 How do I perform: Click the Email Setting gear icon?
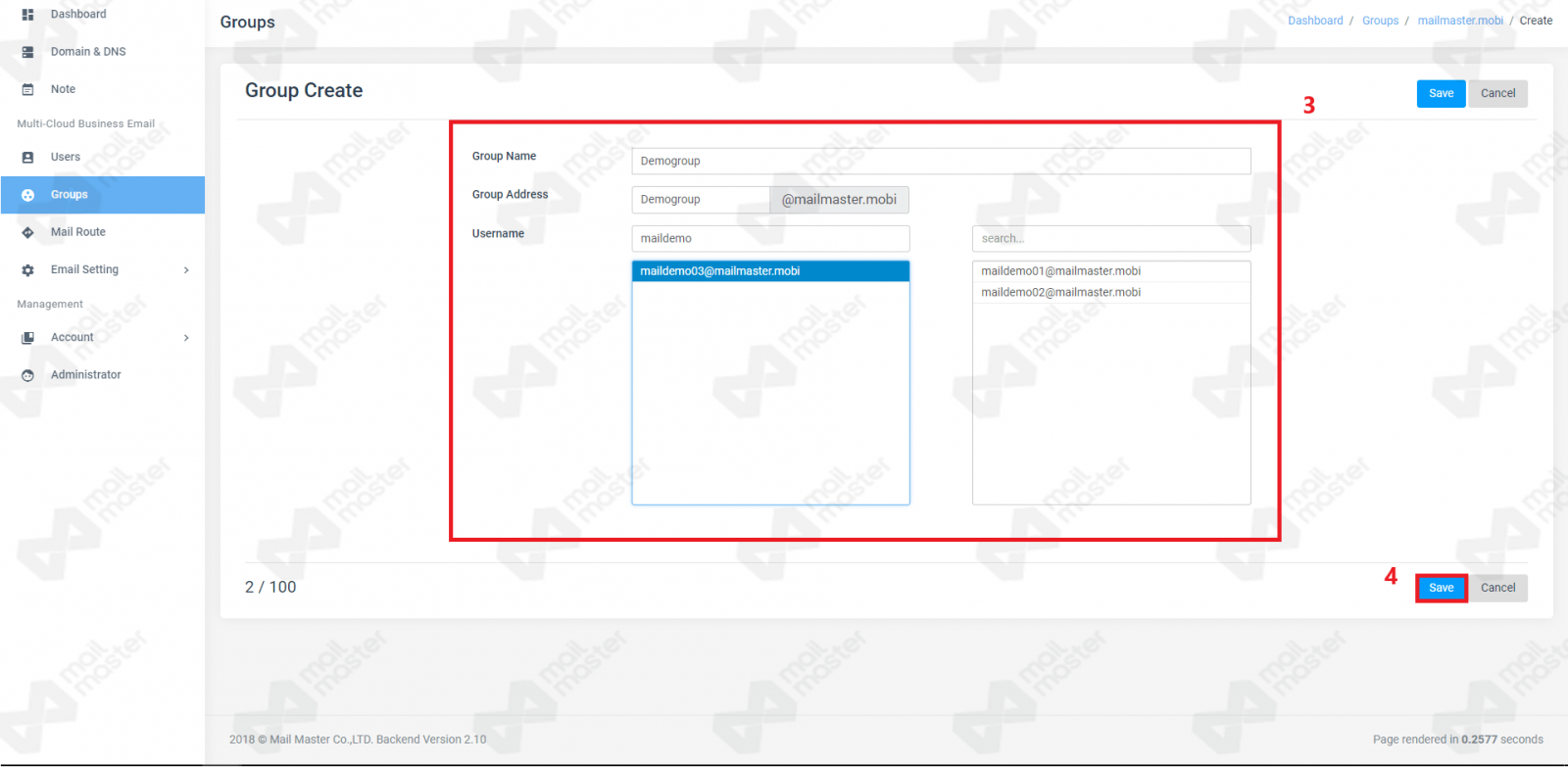click(x=27, y=270)
